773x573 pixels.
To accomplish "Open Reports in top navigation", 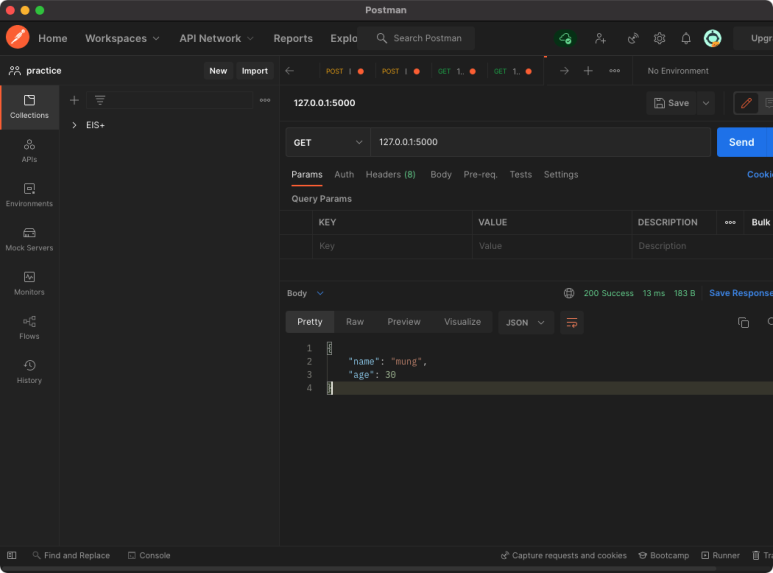I will (x=293, y=38).
